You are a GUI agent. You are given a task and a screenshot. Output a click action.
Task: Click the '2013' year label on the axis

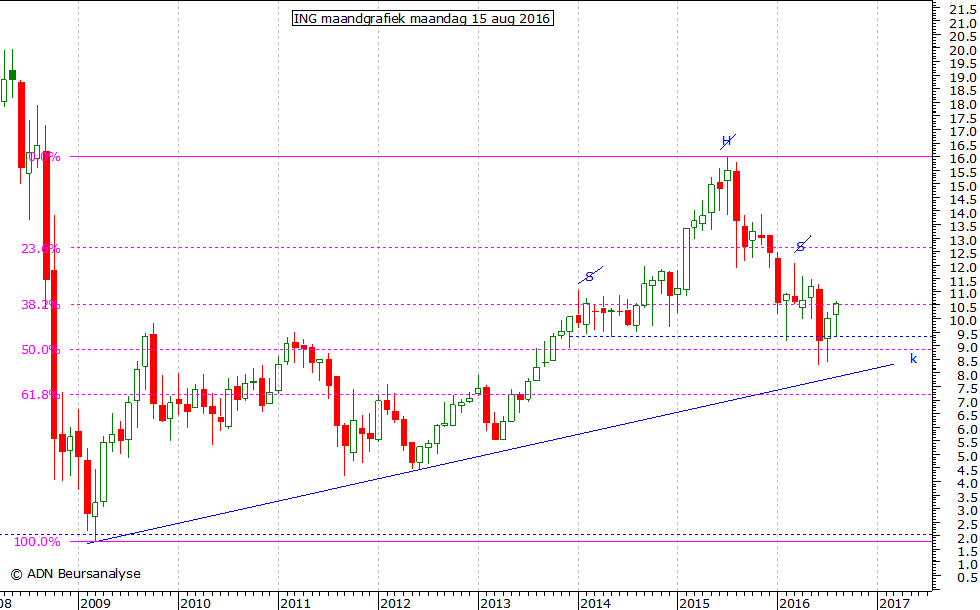(495, 603)
